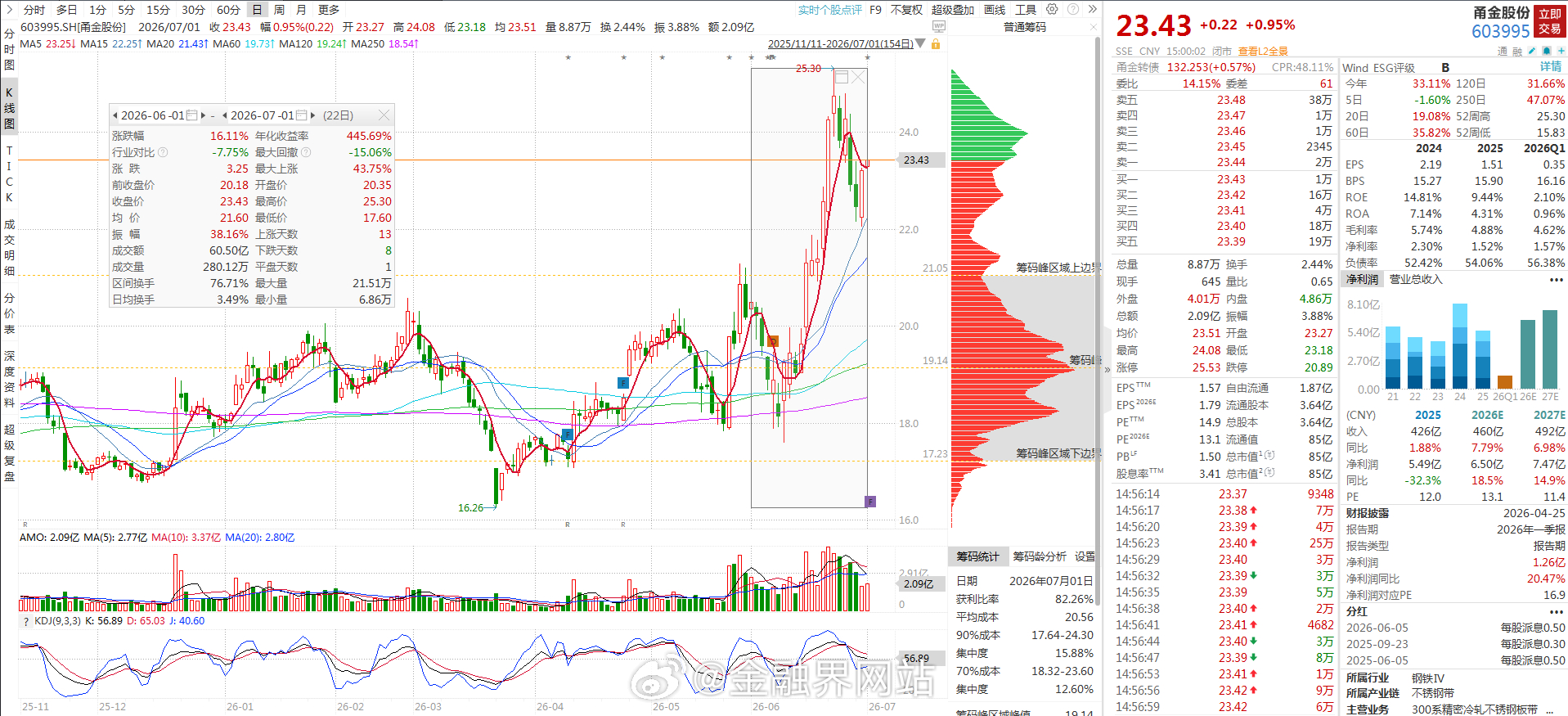Toggle the orange date-range lock icon
This screenshot has width=1568, height=716.
(936, 43)
